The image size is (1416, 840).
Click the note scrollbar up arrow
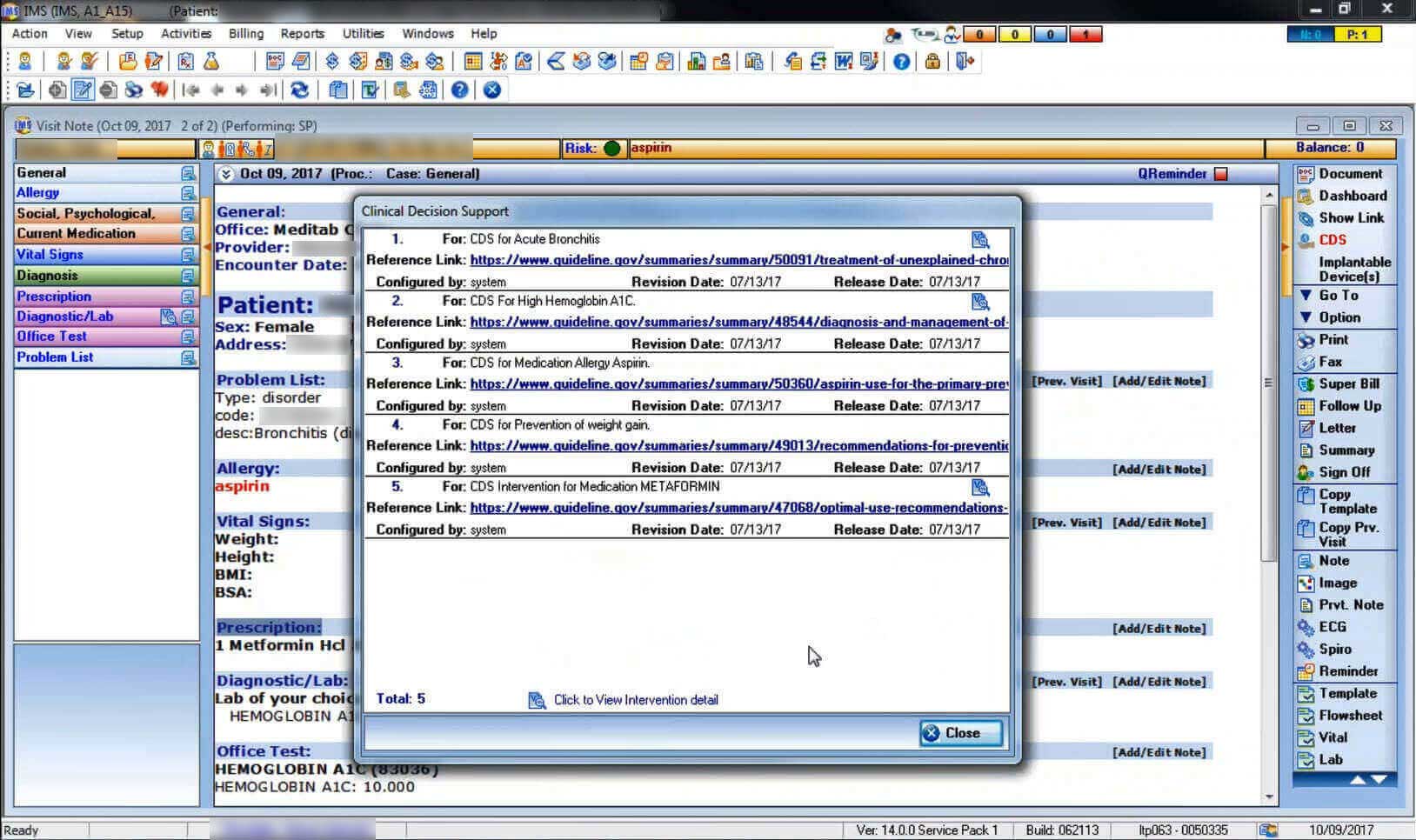pos(1269,196)
